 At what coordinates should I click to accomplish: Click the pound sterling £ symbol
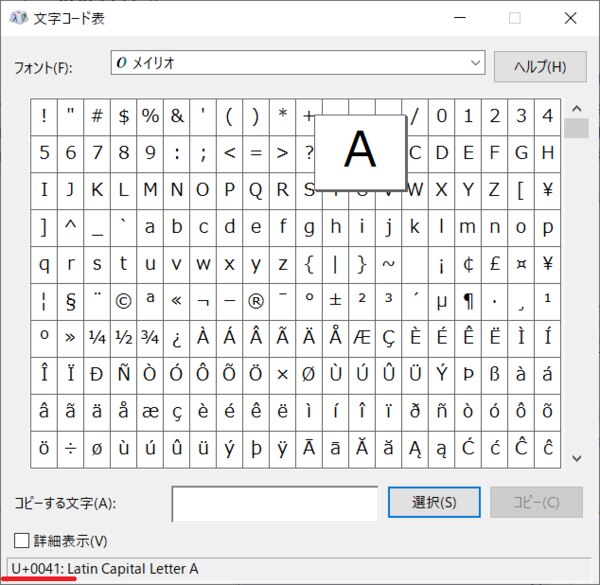point(495,264)
